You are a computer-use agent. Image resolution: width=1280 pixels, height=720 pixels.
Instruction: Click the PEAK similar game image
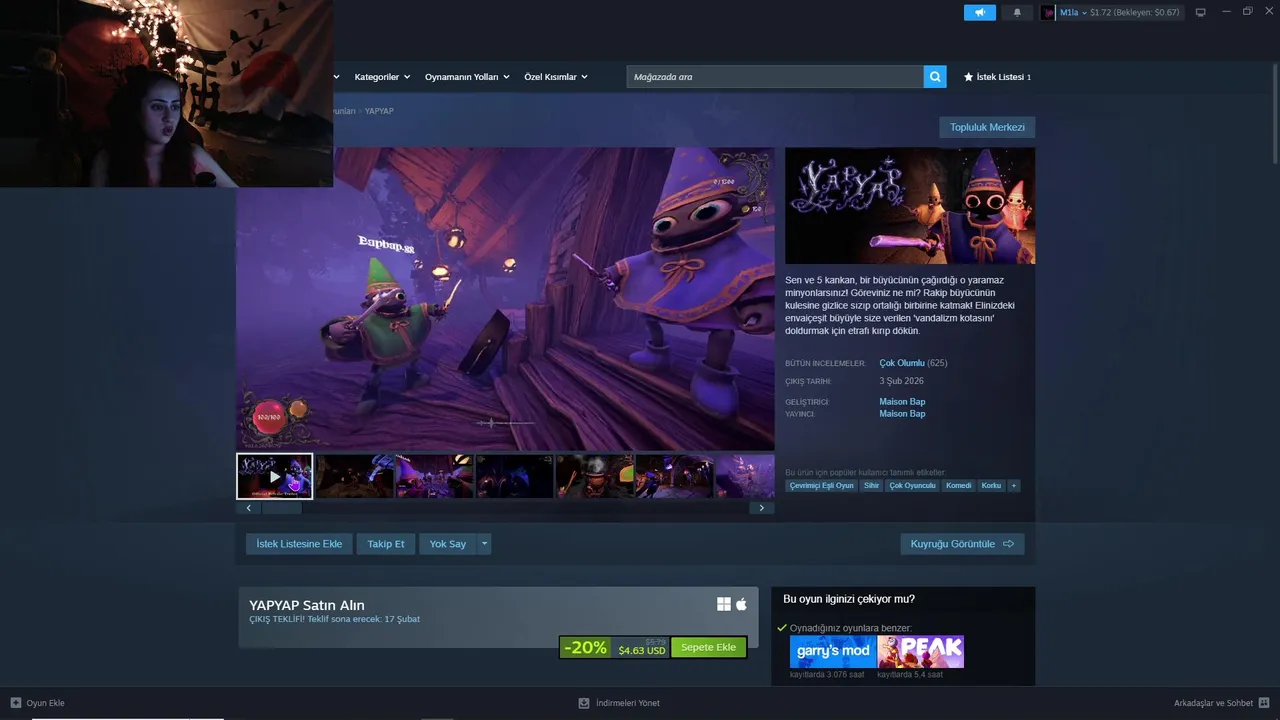[921, 651]
